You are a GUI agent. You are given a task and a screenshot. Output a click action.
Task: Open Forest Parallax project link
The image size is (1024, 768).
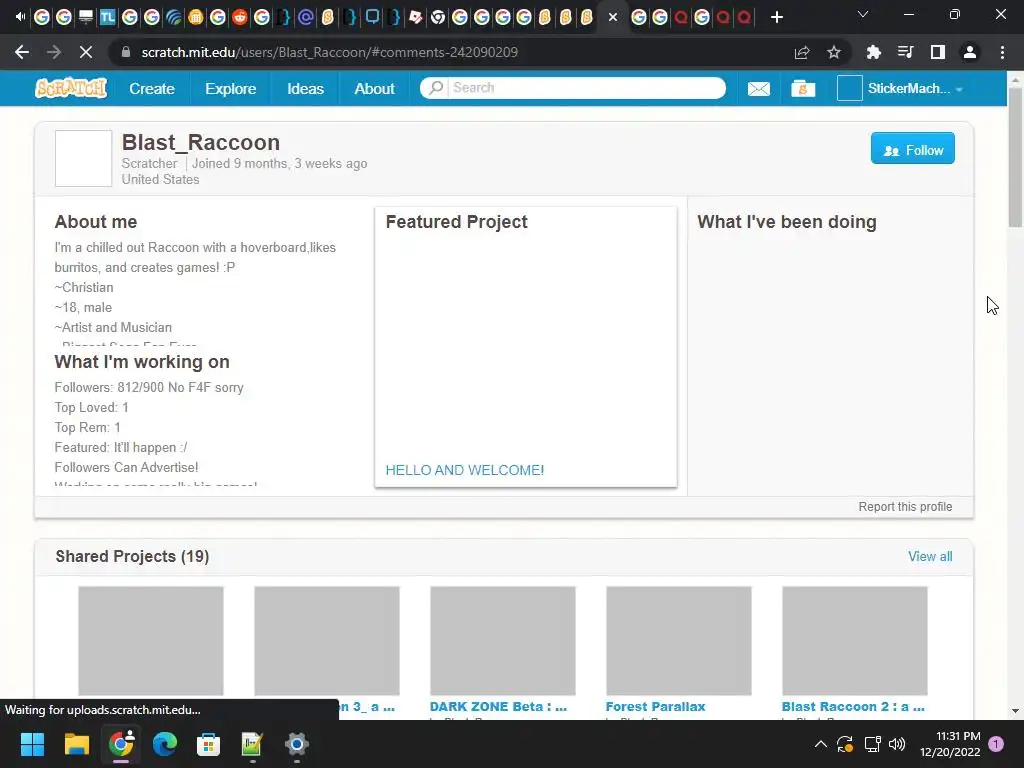655,707
